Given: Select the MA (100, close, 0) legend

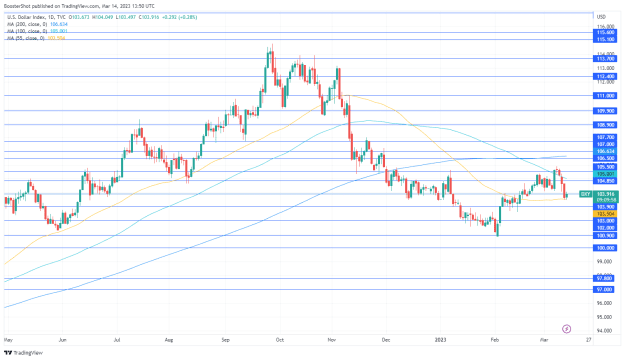Looking at the screenshot, I should click(27, 31).
